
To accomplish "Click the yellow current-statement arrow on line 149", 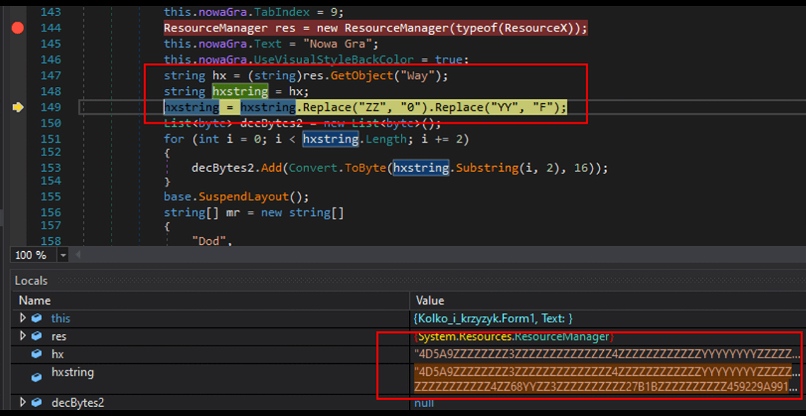I will coord(17,107).
